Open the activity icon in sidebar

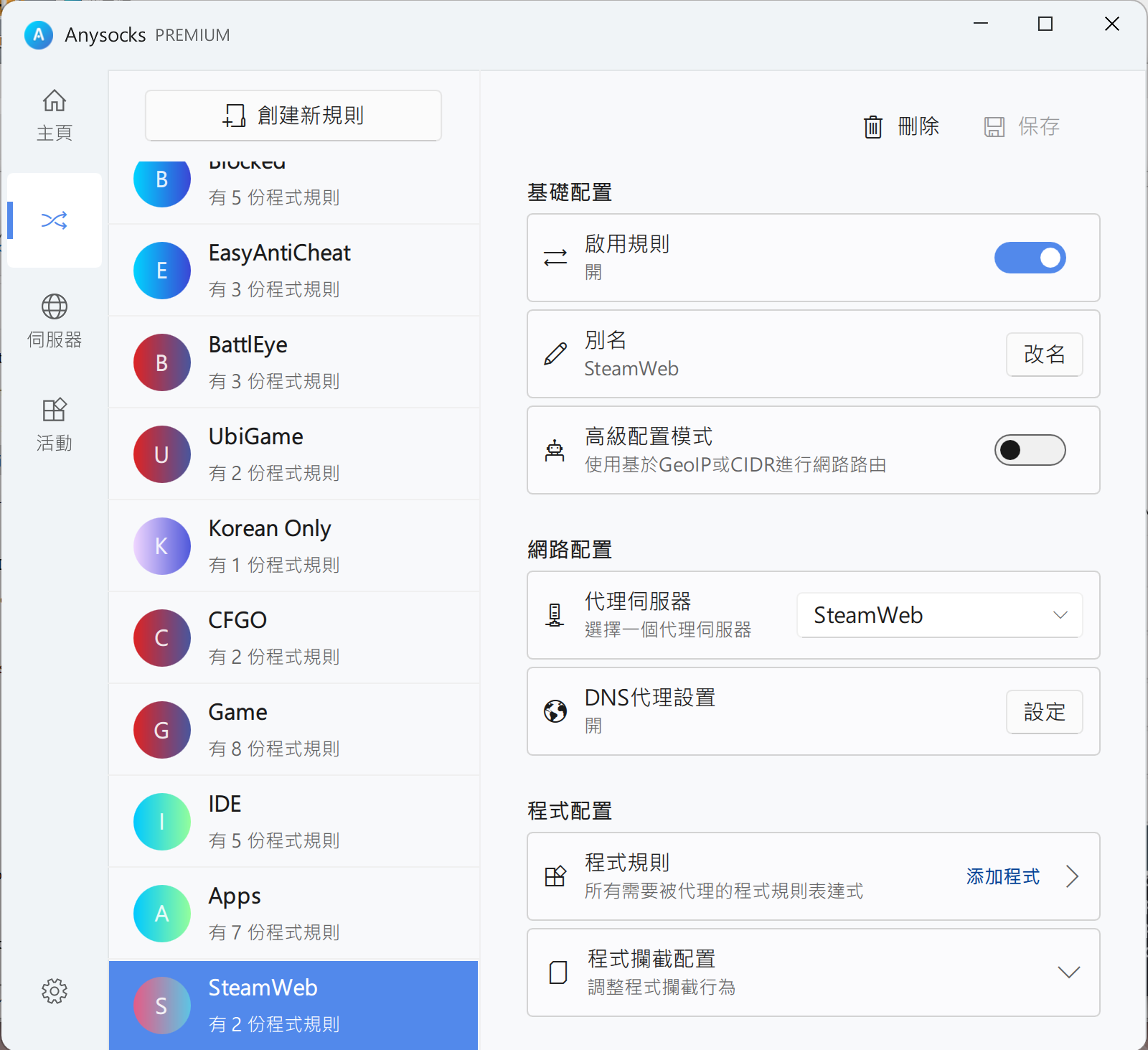coord(54,410)
